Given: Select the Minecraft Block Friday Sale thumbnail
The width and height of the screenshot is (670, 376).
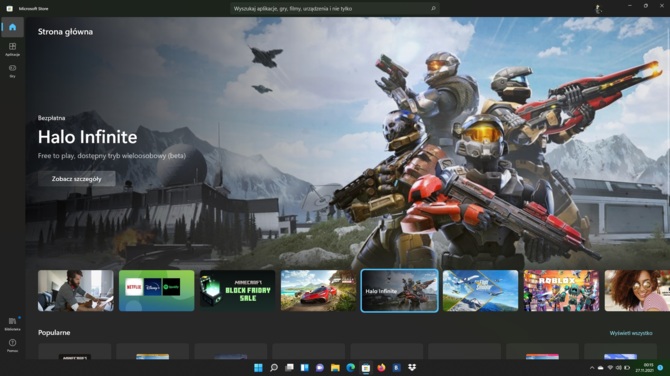Looking at the screenshot, I should pos(238,291).
